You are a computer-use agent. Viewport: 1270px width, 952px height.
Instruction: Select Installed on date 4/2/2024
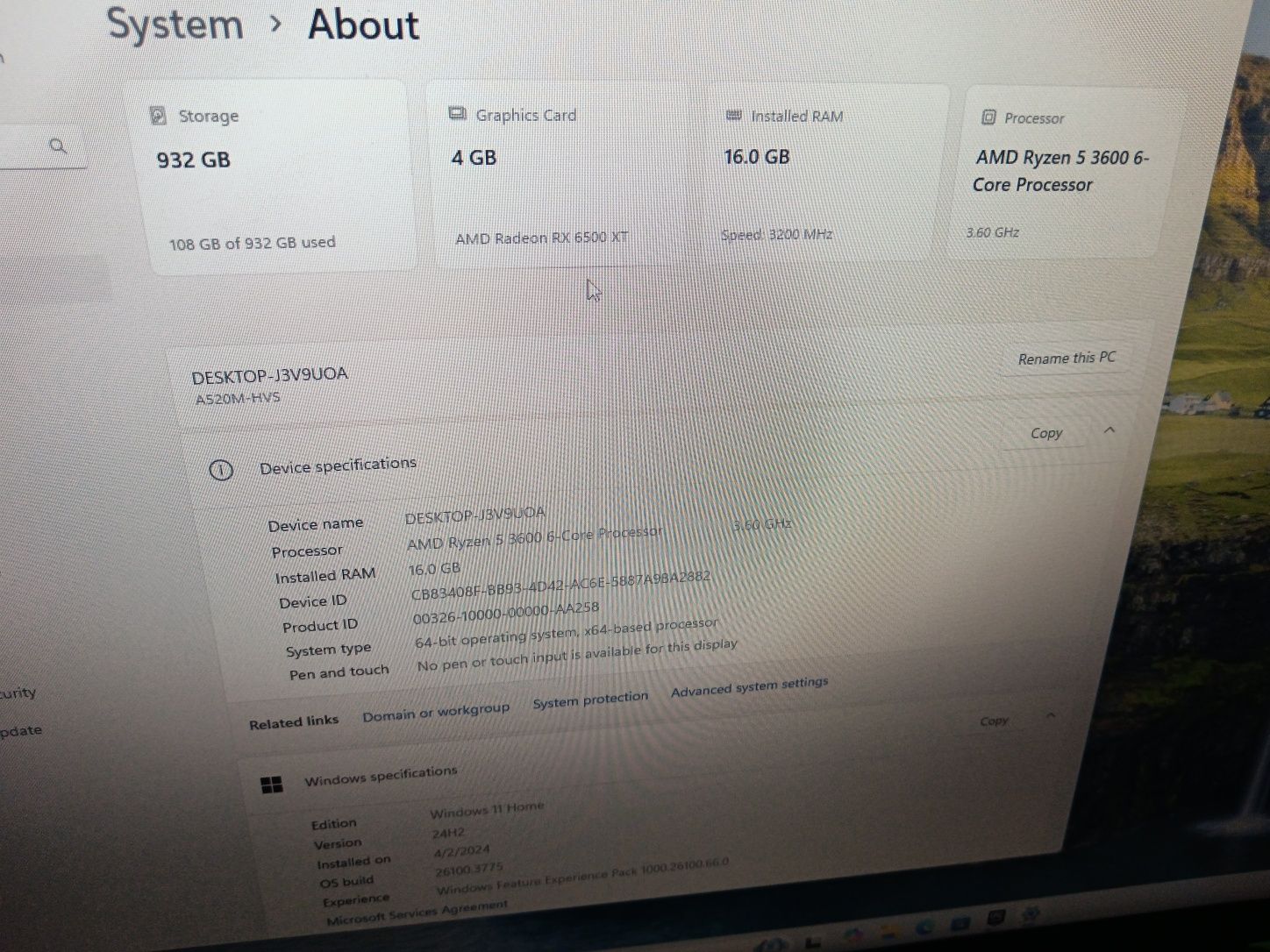click(x=461, y=851)
